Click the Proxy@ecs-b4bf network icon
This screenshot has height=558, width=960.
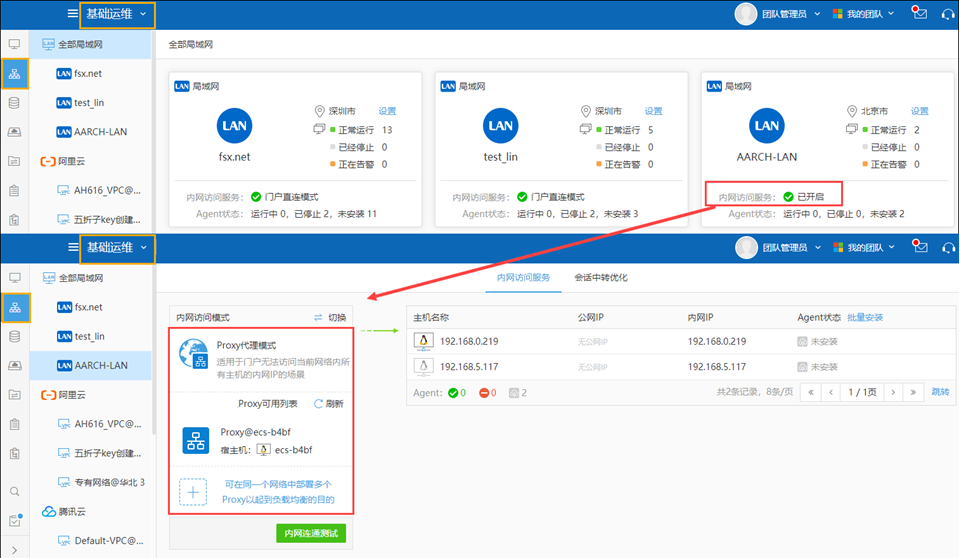click(x=194, y=441)
